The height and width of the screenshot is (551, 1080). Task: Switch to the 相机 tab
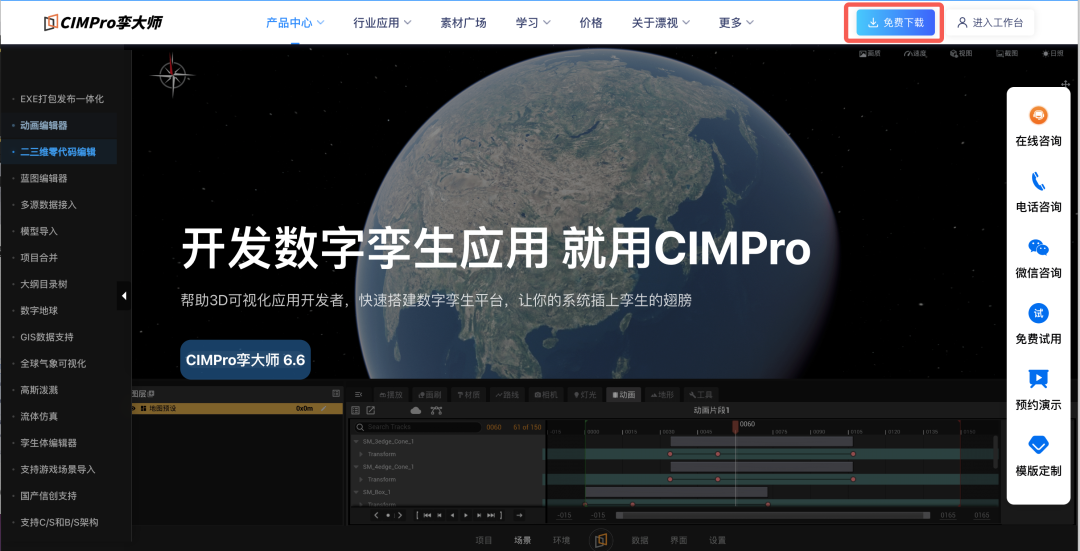point(547,395)
